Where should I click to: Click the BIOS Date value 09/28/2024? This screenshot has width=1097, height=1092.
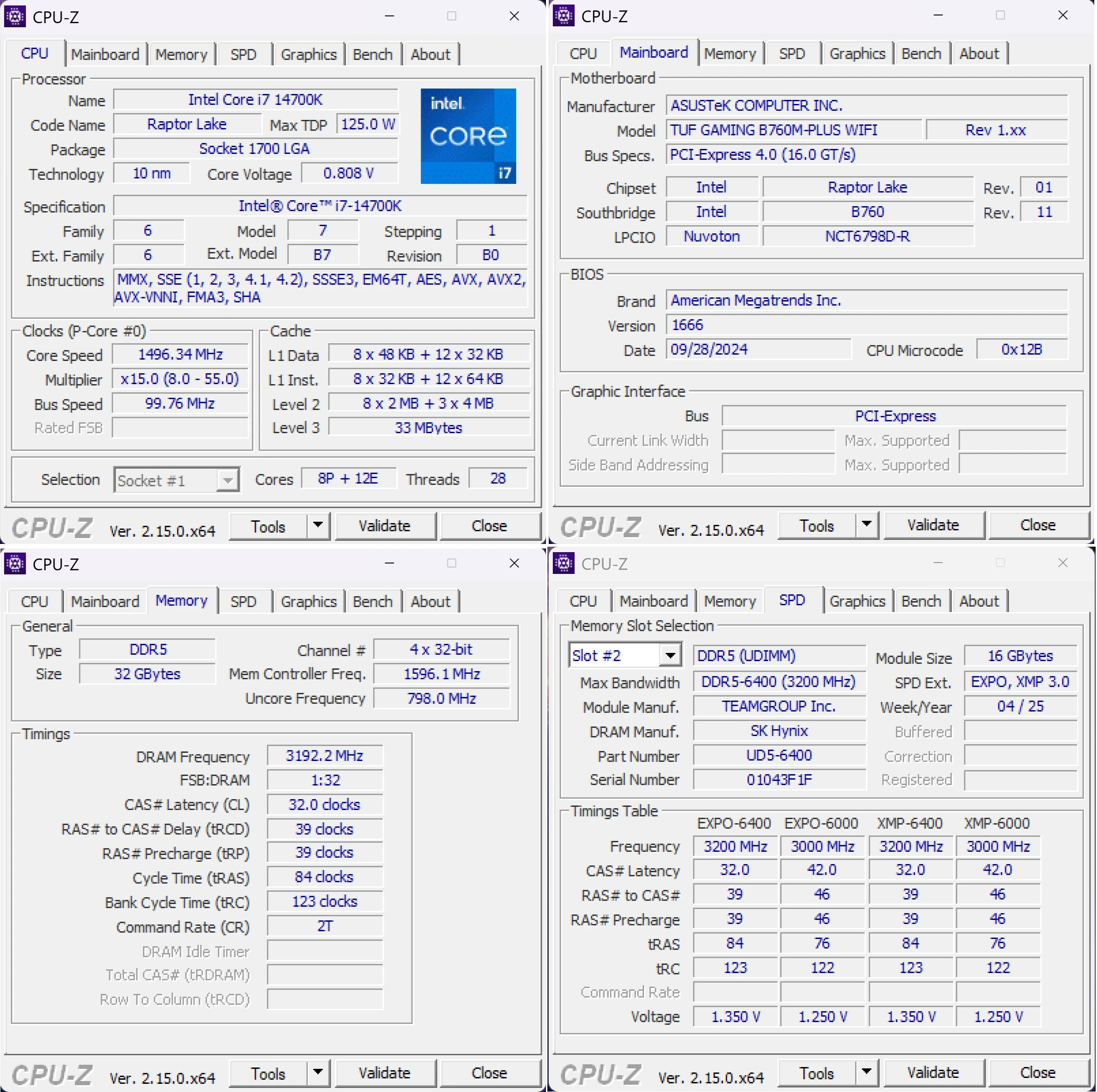point(758,350)
